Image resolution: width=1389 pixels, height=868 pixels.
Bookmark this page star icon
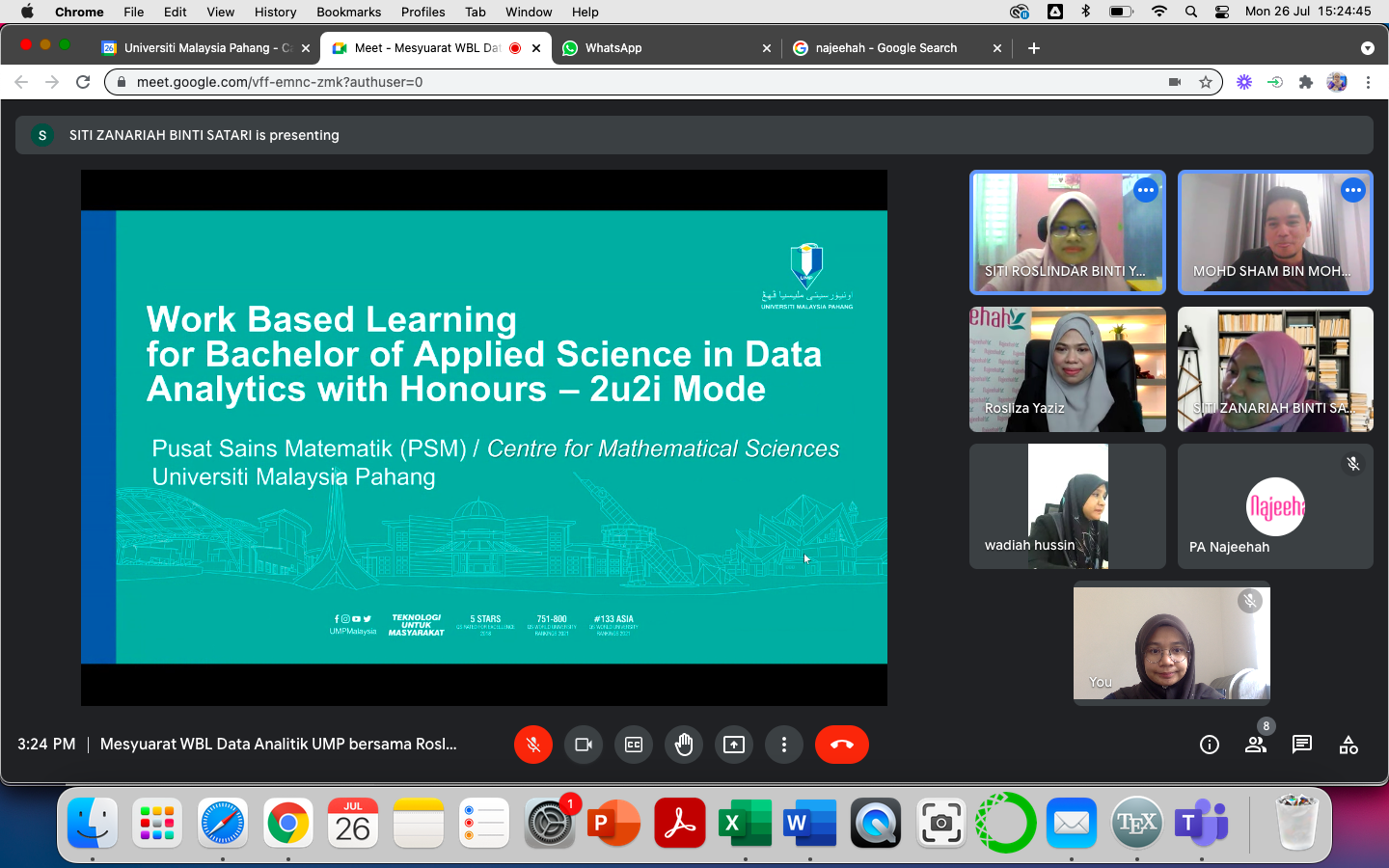tap(1206, 82)
